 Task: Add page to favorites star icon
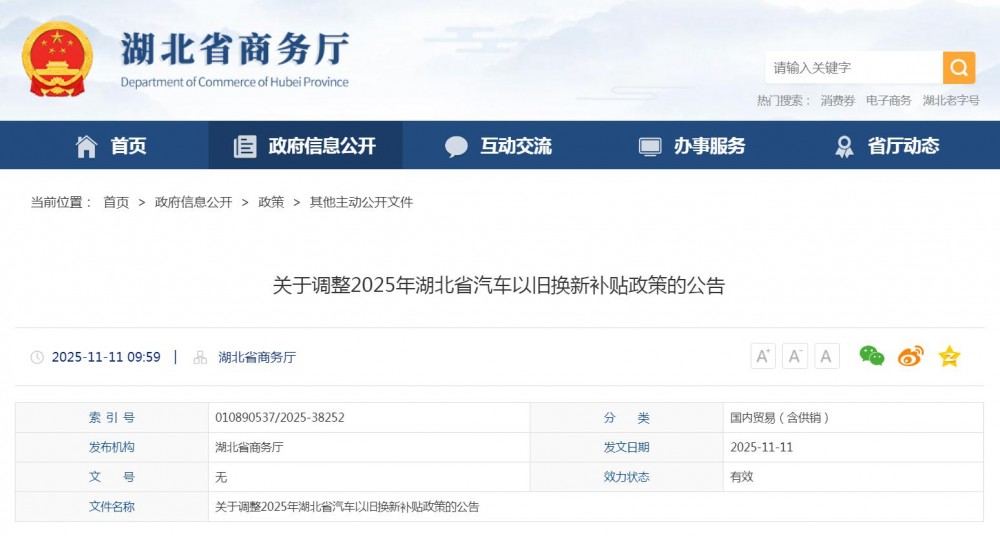(949, 356)
